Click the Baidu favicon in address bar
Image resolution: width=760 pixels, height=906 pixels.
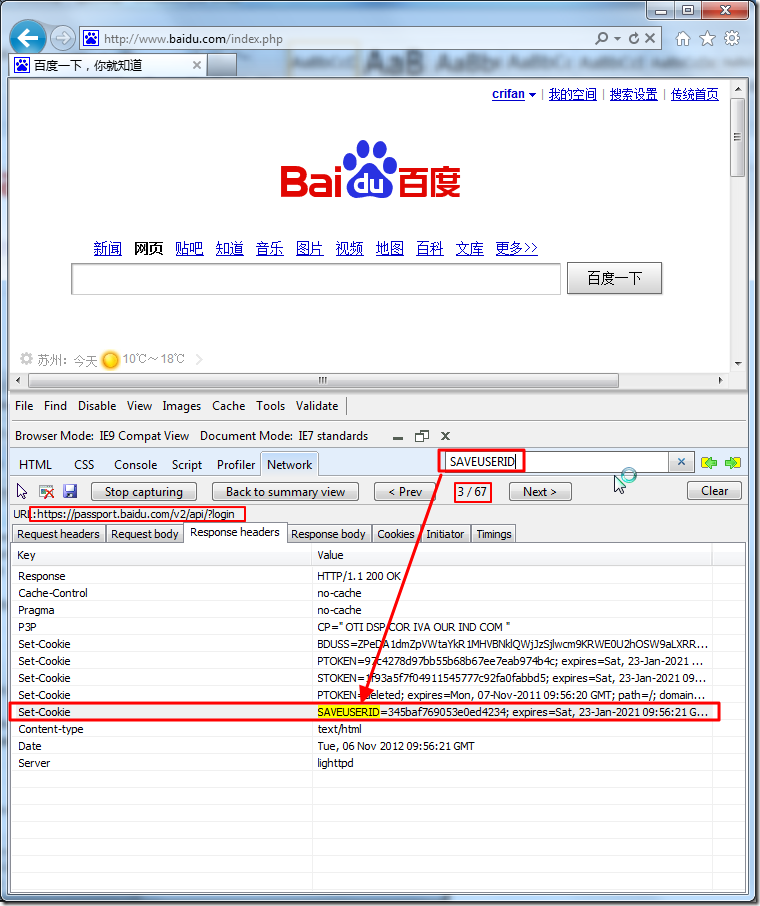tap(91, 39)
